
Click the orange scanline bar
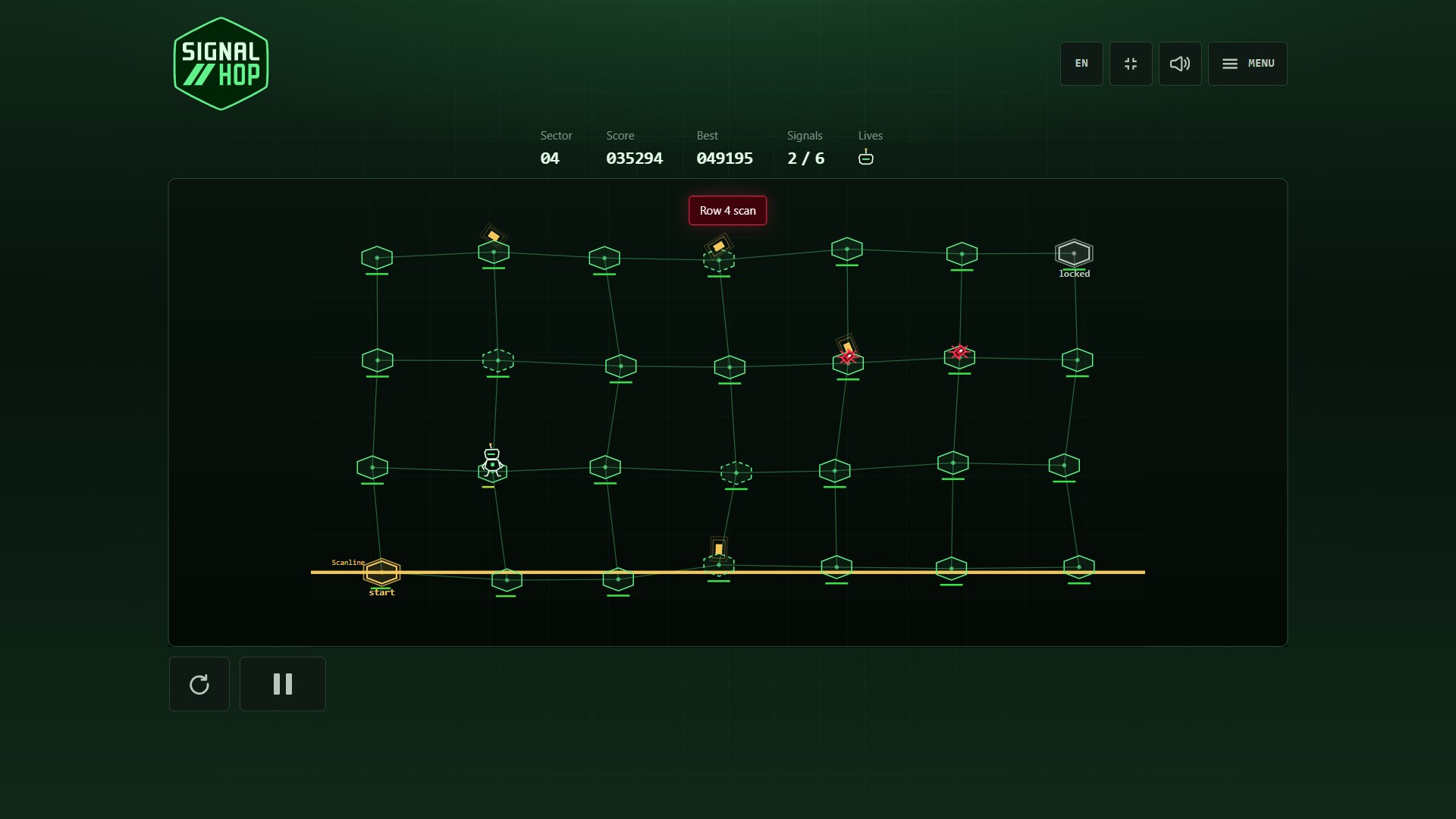(727, 572)
